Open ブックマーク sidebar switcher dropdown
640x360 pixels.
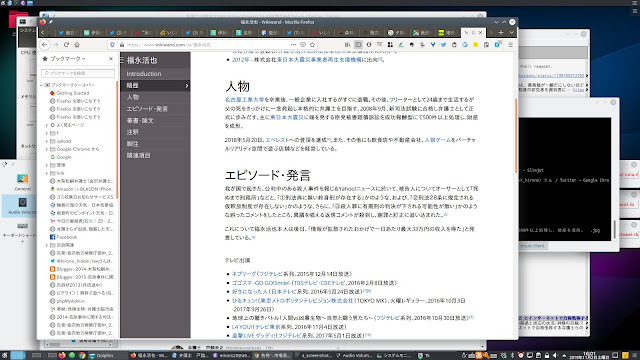64,59
